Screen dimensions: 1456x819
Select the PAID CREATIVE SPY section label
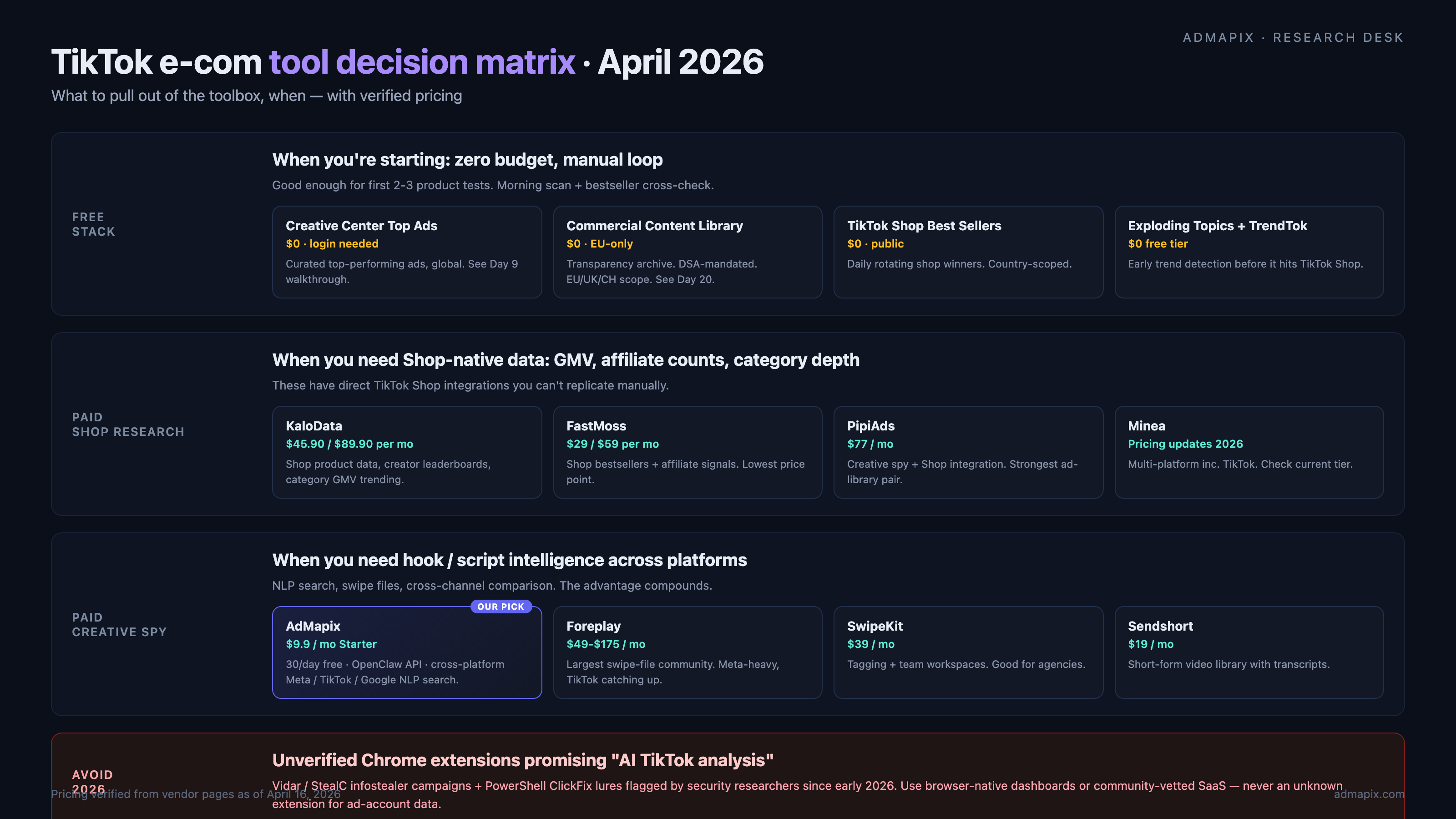coord(119,625)
